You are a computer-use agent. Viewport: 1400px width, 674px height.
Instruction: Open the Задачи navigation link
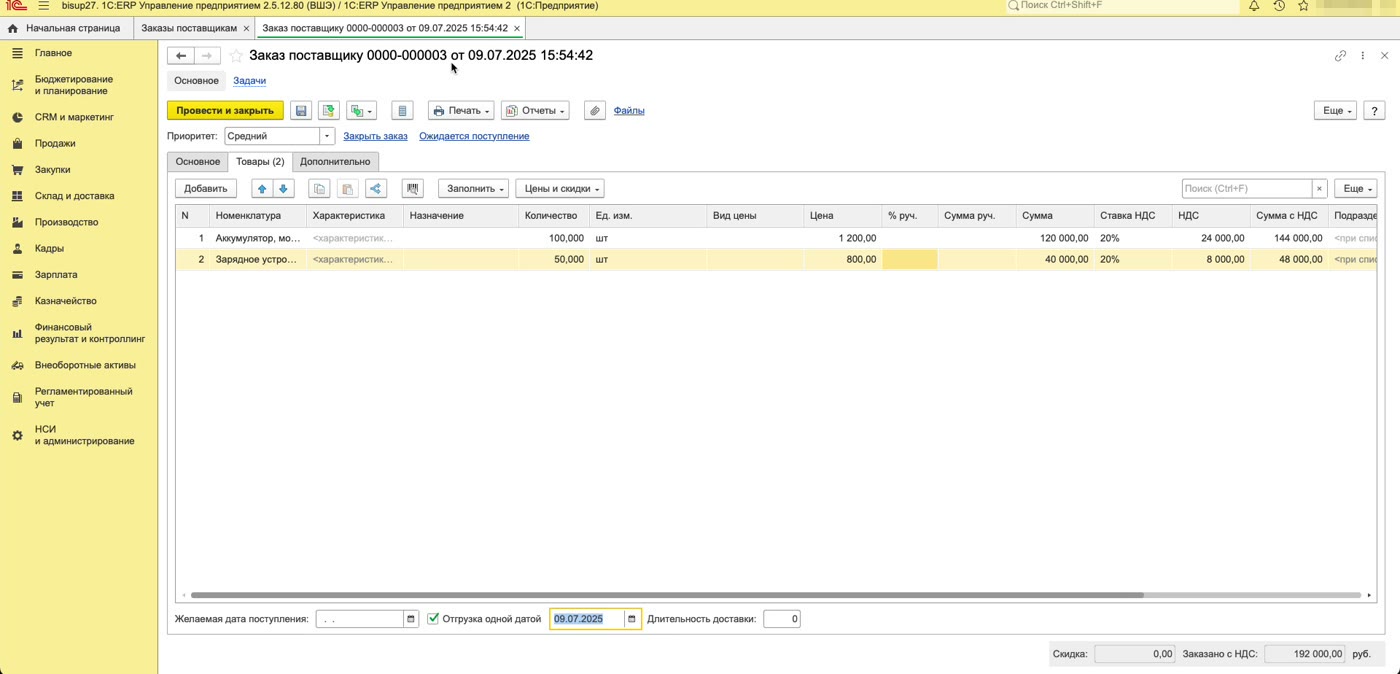click(249, 81)
